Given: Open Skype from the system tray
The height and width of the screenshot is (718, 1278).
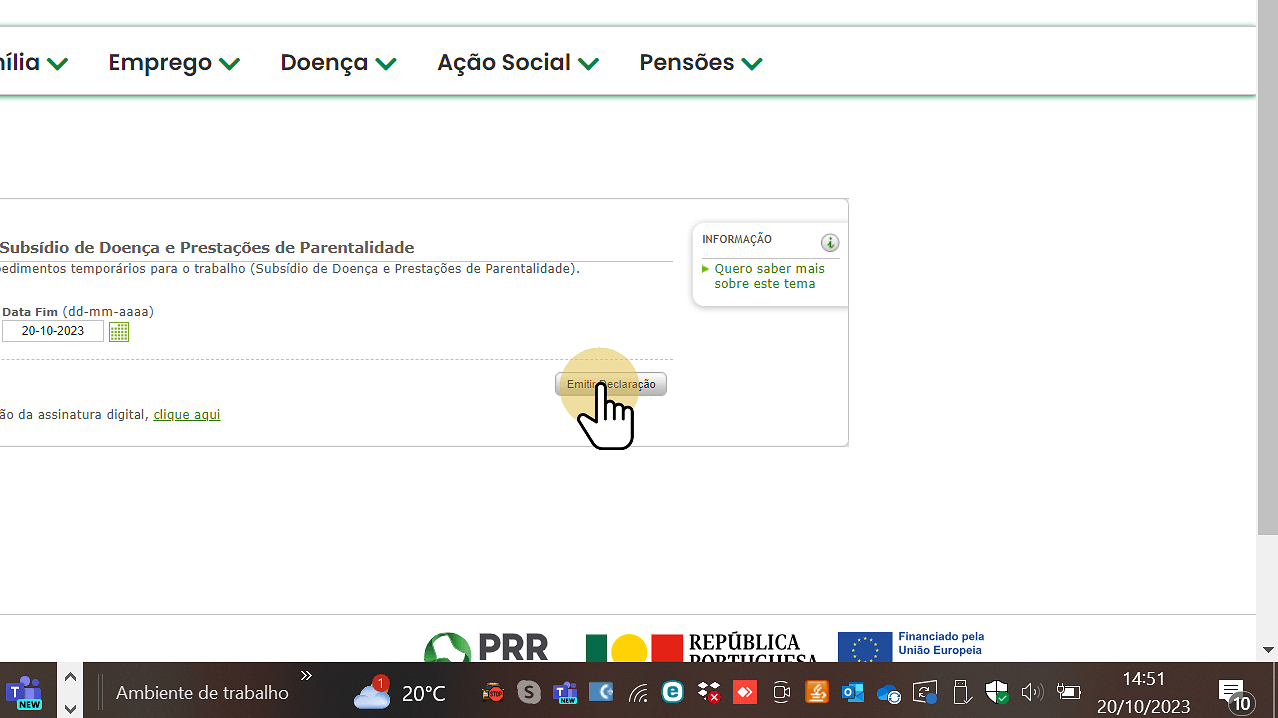Looking at the screenshot, I should point(529,692).
